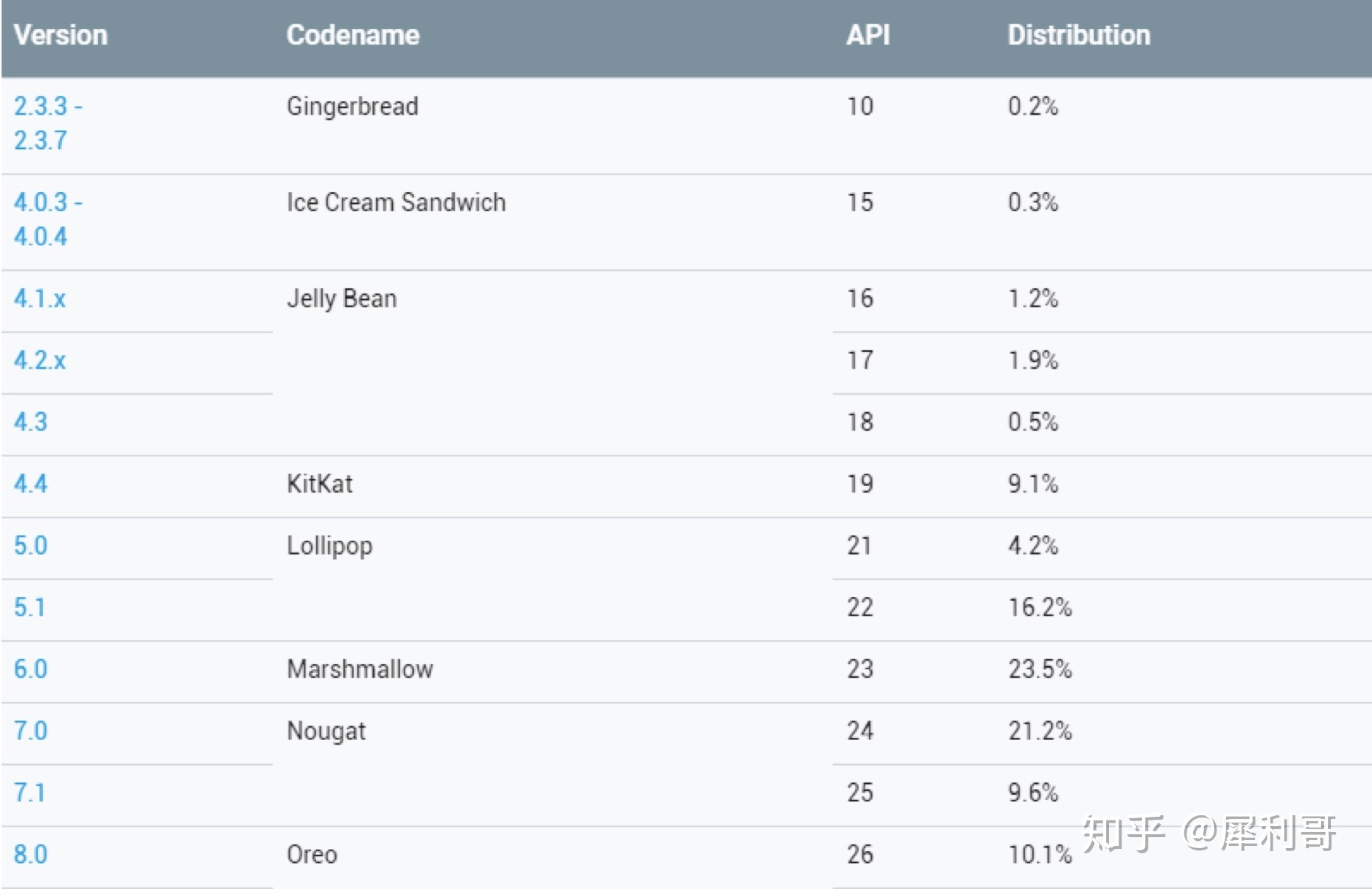Open the 4.4 KitKat version link
Screen dimensions: 1372x889
[31, 484]
